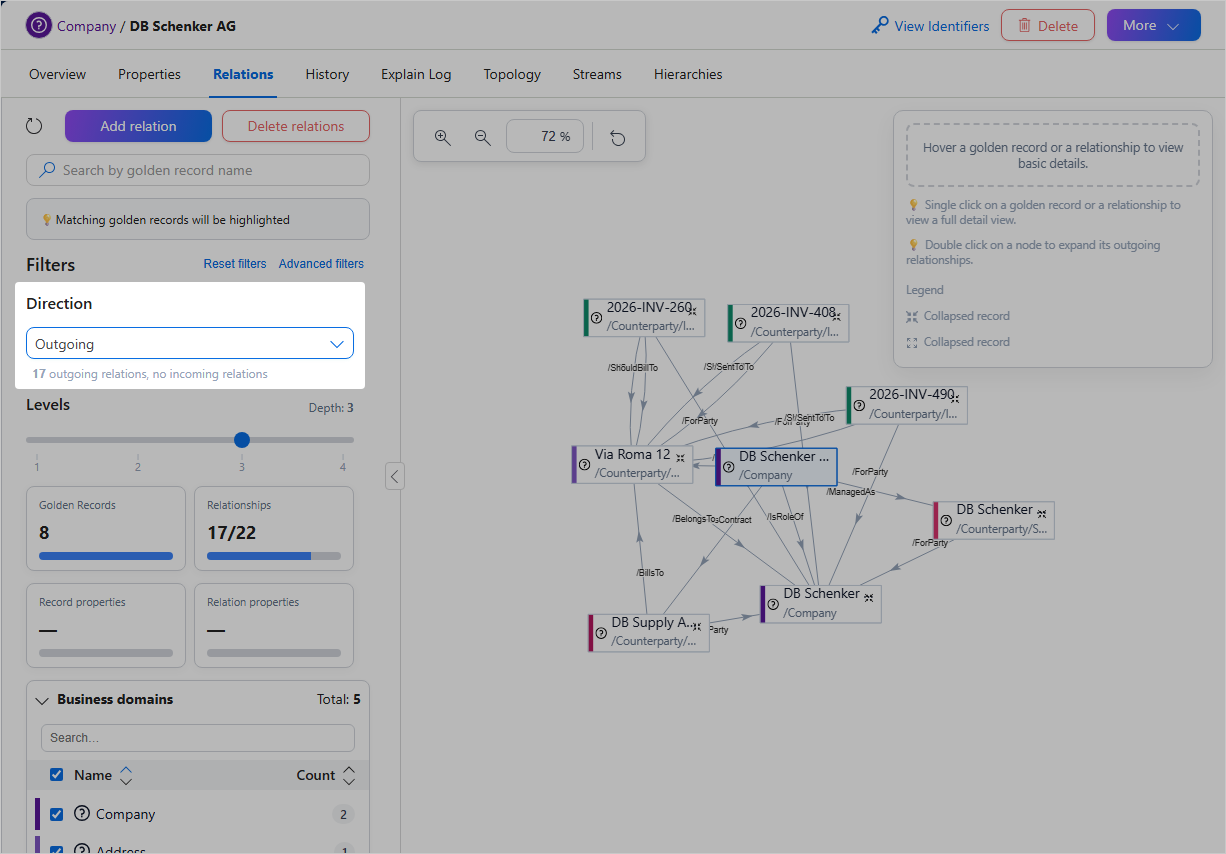Open View Identifiers link
The width and height of the screenshot is (1226, 854).
[x=941, y=26]
